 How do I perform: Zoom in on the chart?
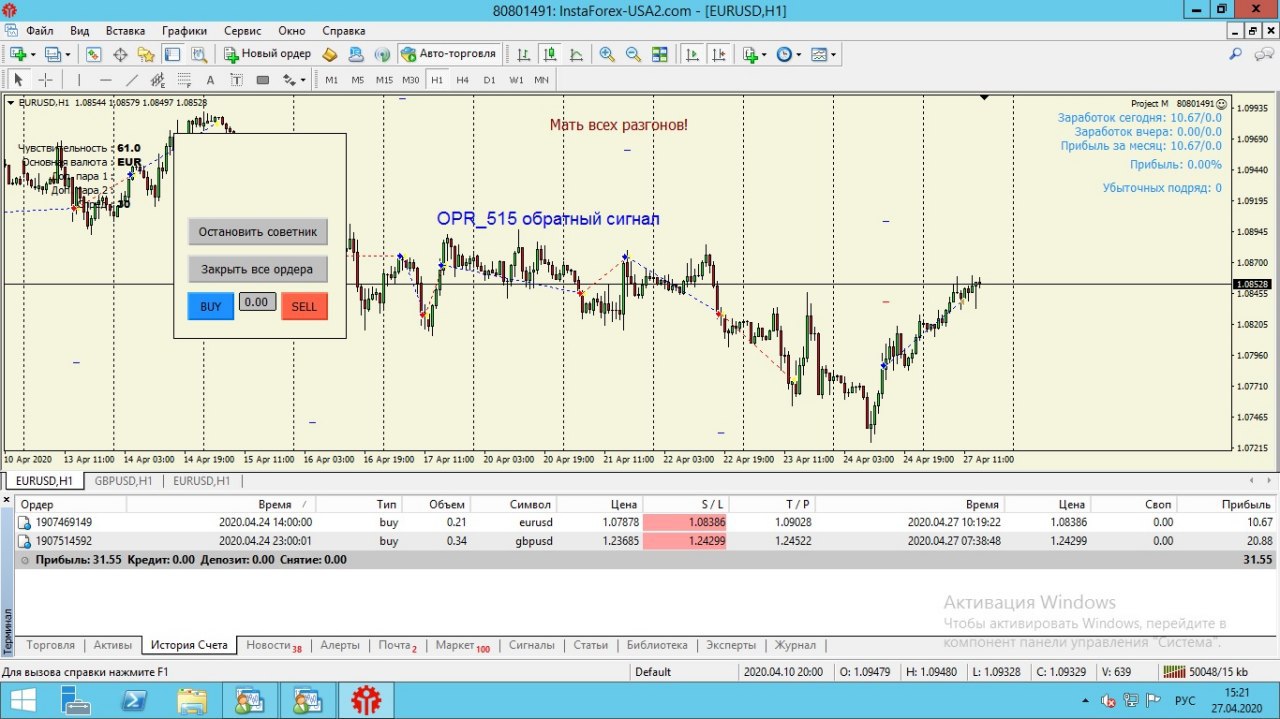coord(607,54)
